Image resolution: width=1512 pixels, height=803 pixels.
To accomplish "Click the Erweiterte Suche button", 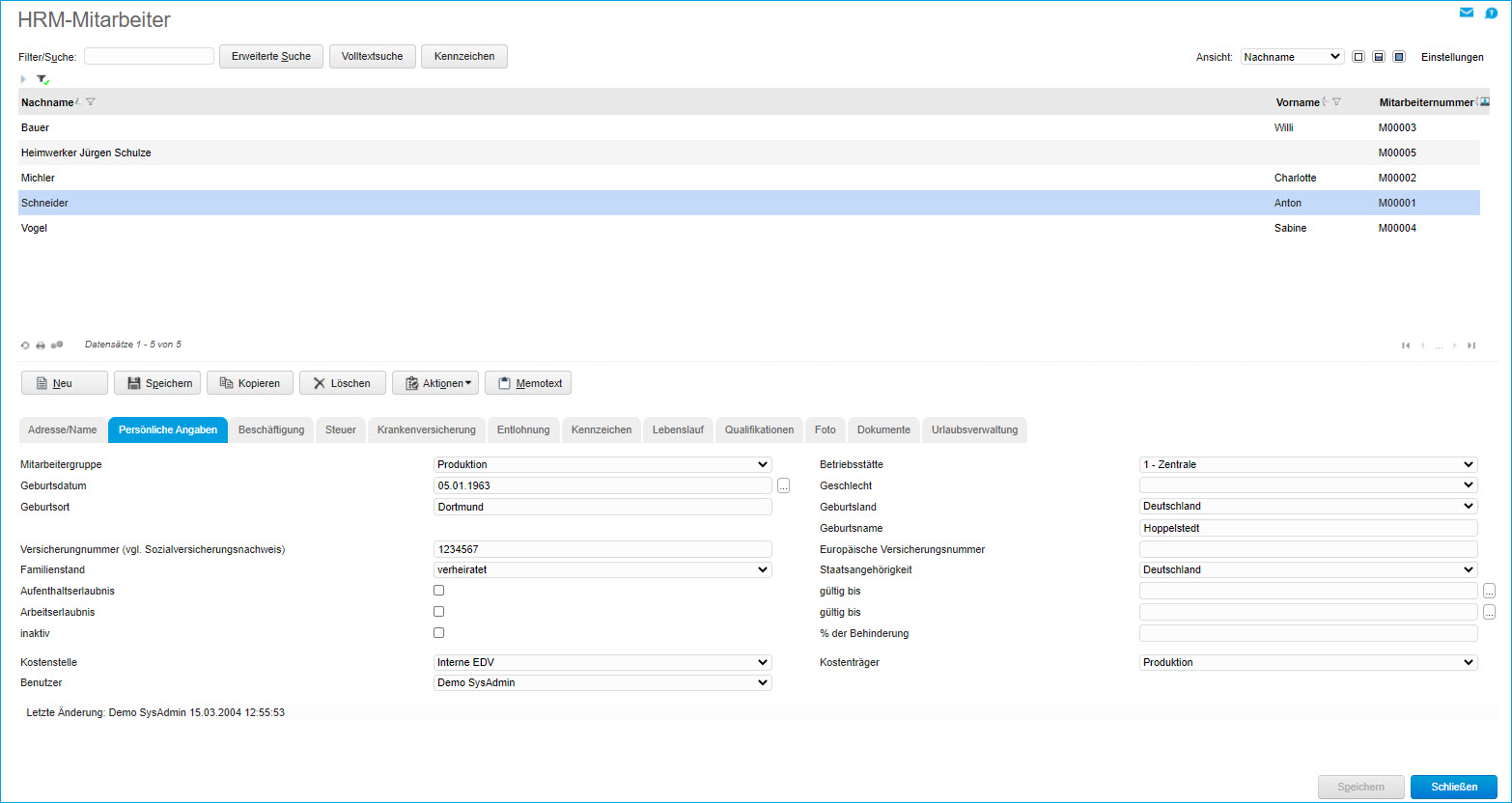I will click(x=271, y=56).
